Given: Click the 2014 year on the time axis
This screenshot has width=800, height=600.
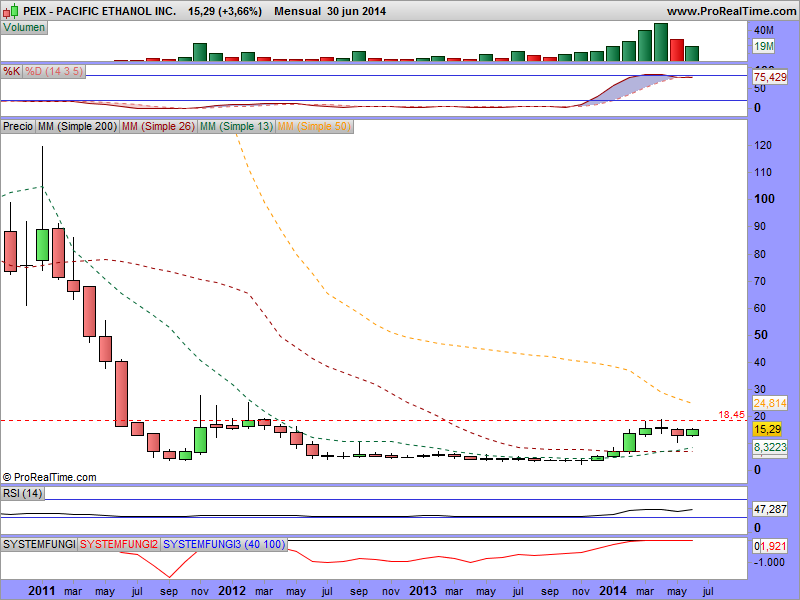Looking at the screenshot, I should (x=613, y=591).
